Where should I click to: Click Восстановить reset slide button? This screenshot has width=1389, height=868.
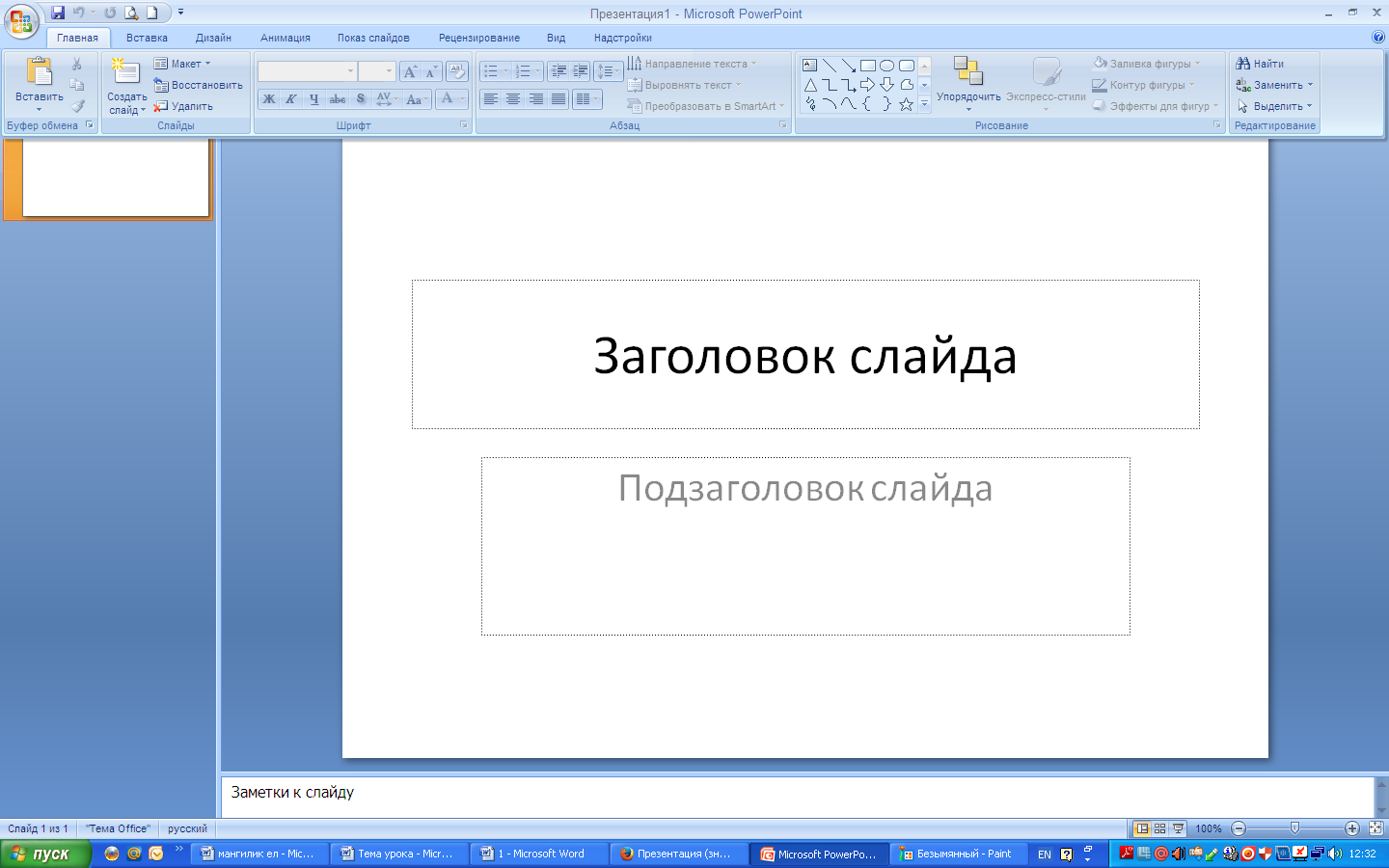click(199, 85)
